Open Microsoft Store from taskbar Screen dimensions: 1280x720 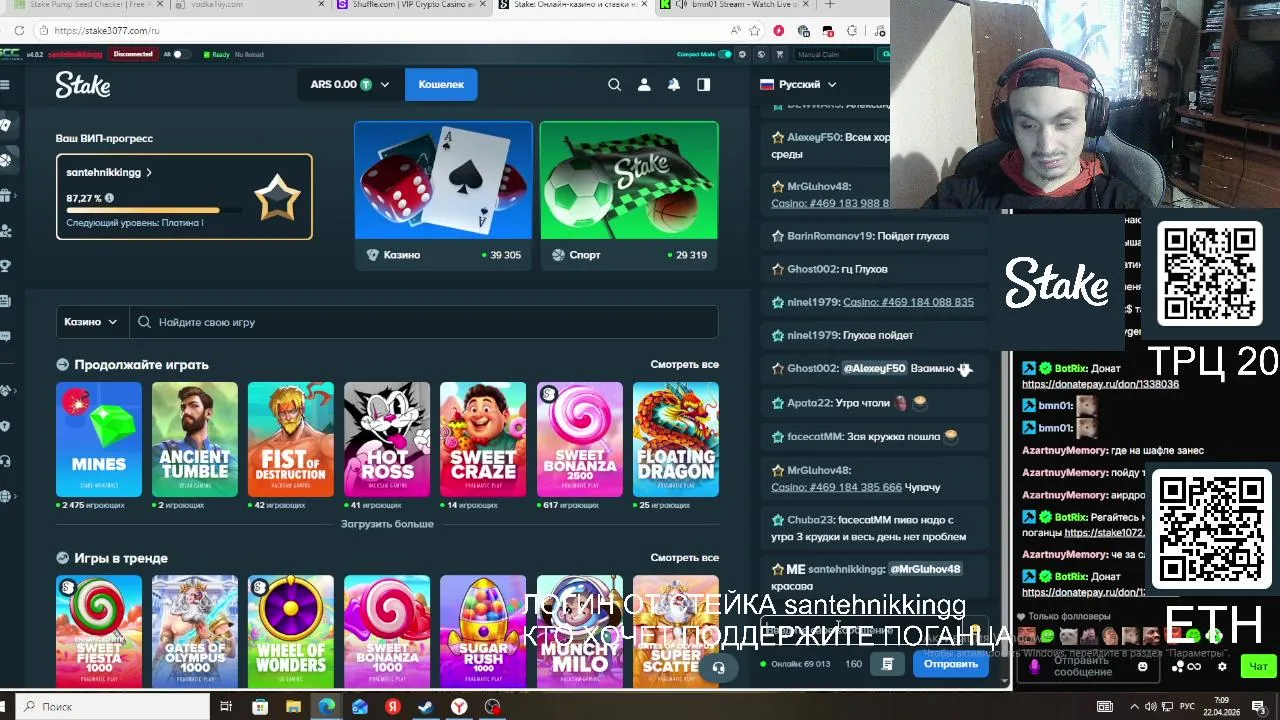point(260,707)
